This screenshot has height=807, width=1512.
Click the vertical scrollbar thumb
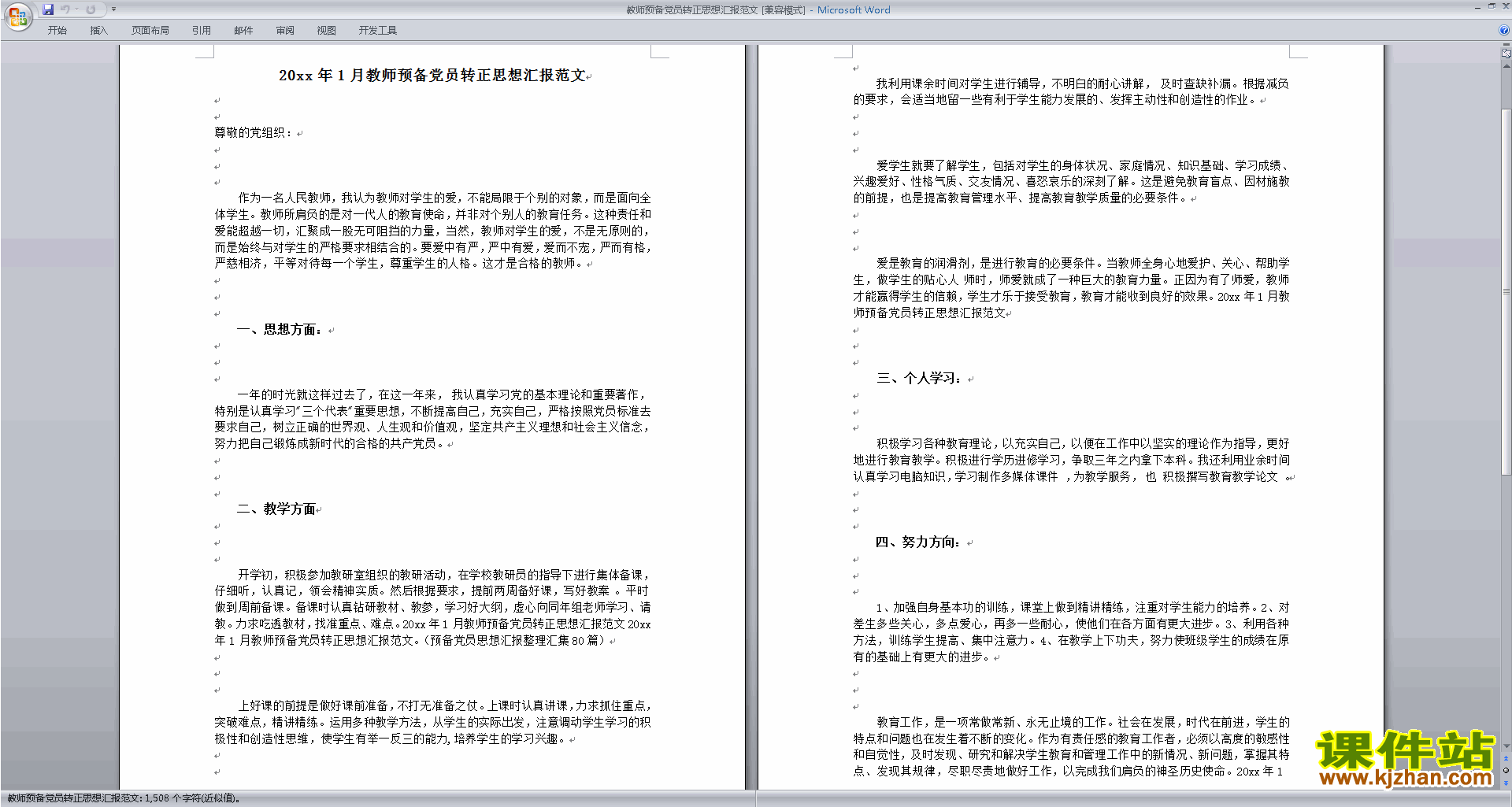pyautogui.click(x=1506, y=291)
